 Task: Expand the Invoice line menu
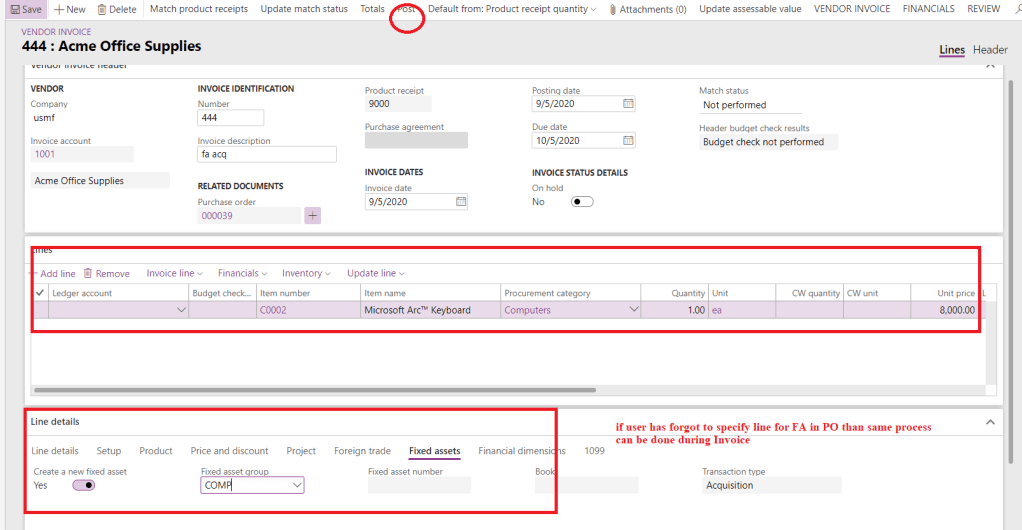[174, 273]
